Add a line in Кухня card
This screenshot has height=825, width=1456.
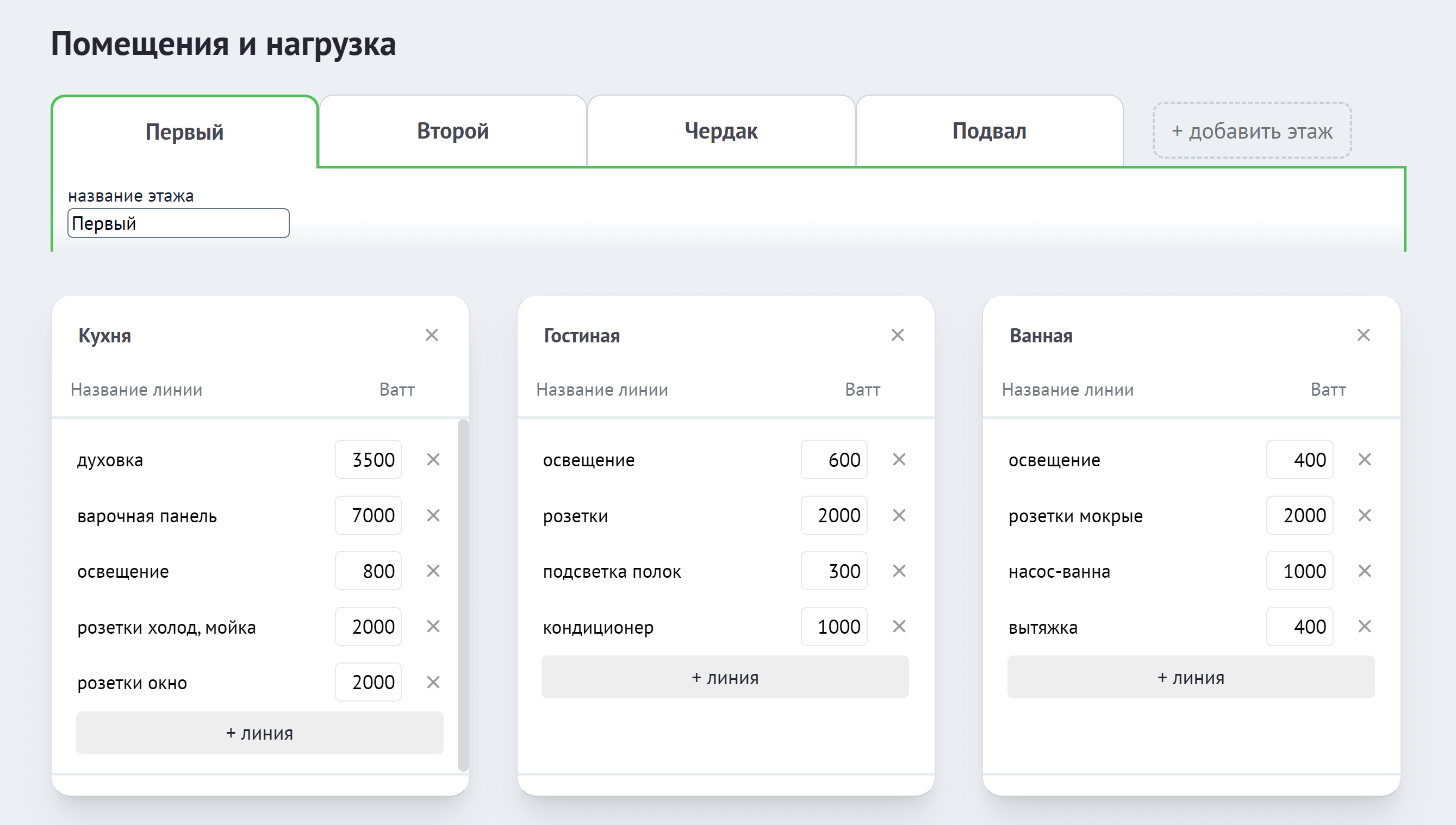(260, 733)
